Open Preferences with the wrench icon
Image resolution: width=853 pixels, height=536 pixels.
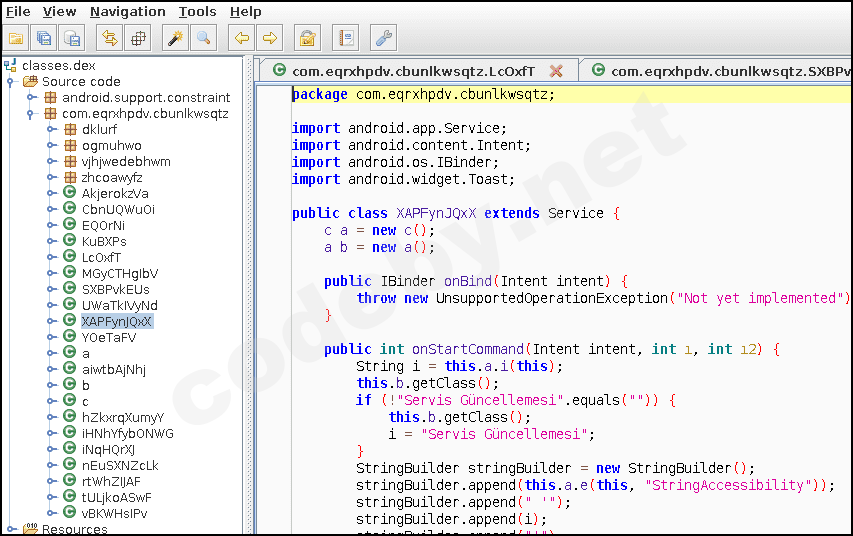tap(383, 39)
